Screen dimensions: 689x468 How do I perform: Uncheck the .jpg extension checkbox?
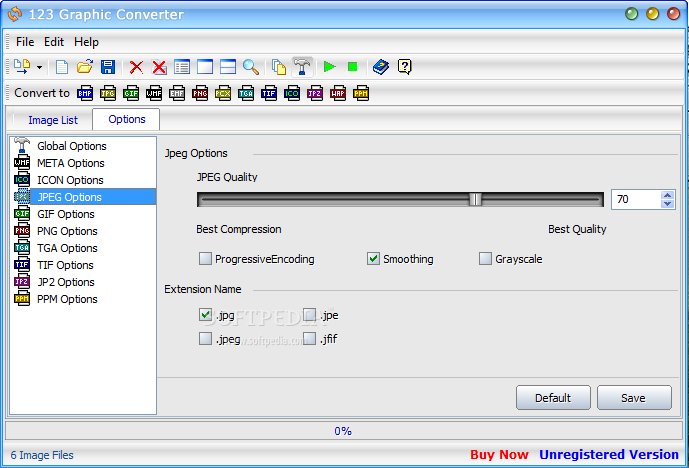coord(205,315)
